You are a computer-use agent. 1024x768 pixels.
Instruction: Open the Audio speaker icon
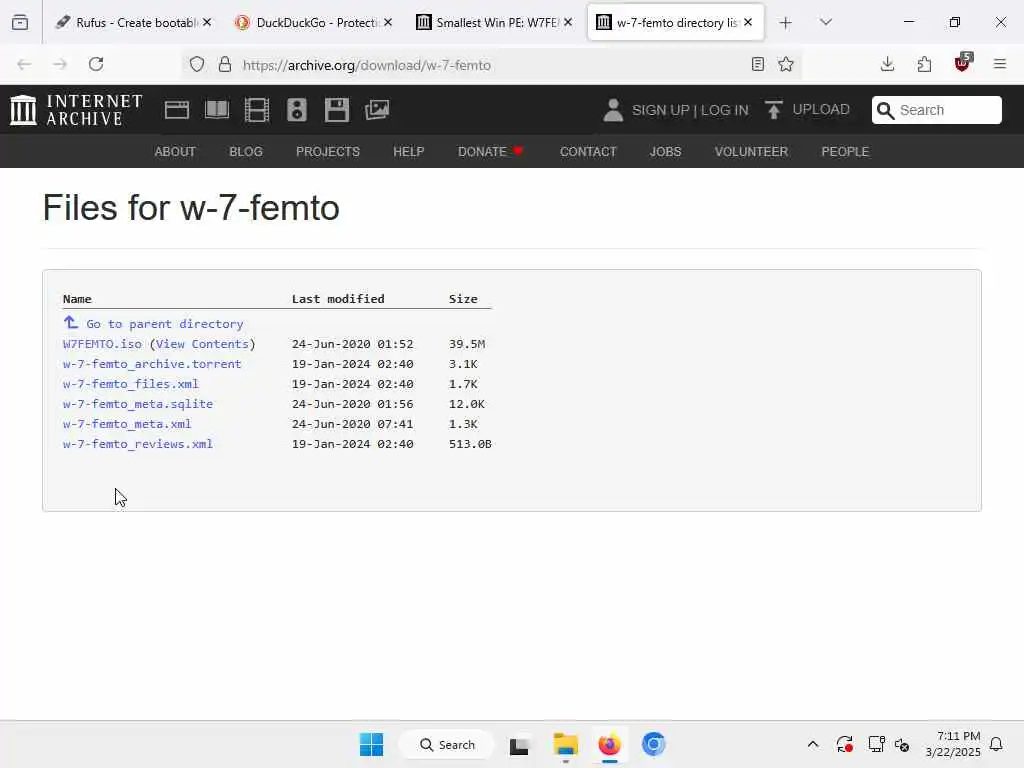296,110
